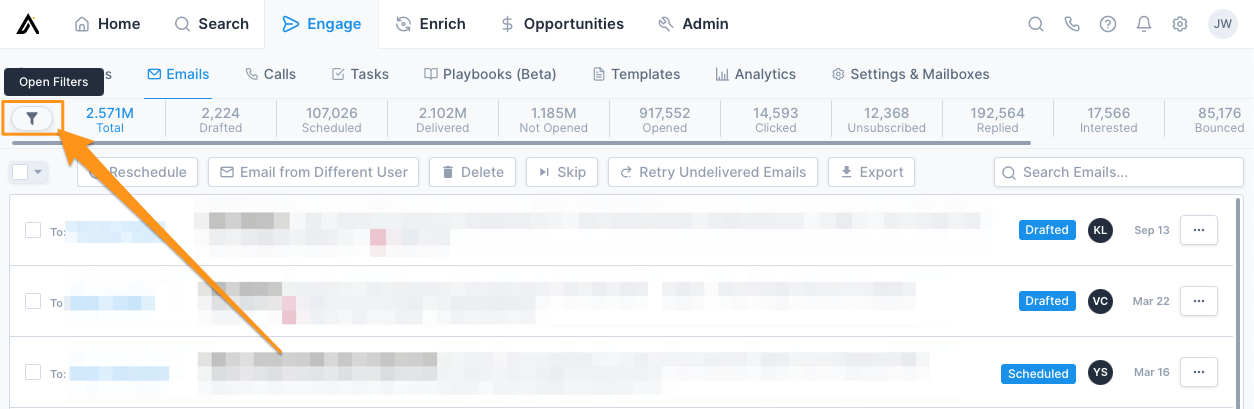Click the Apollo logo icon
The height and width of the screenshot is (409, 1254).
pyautogui.click(x=28, y=24)
